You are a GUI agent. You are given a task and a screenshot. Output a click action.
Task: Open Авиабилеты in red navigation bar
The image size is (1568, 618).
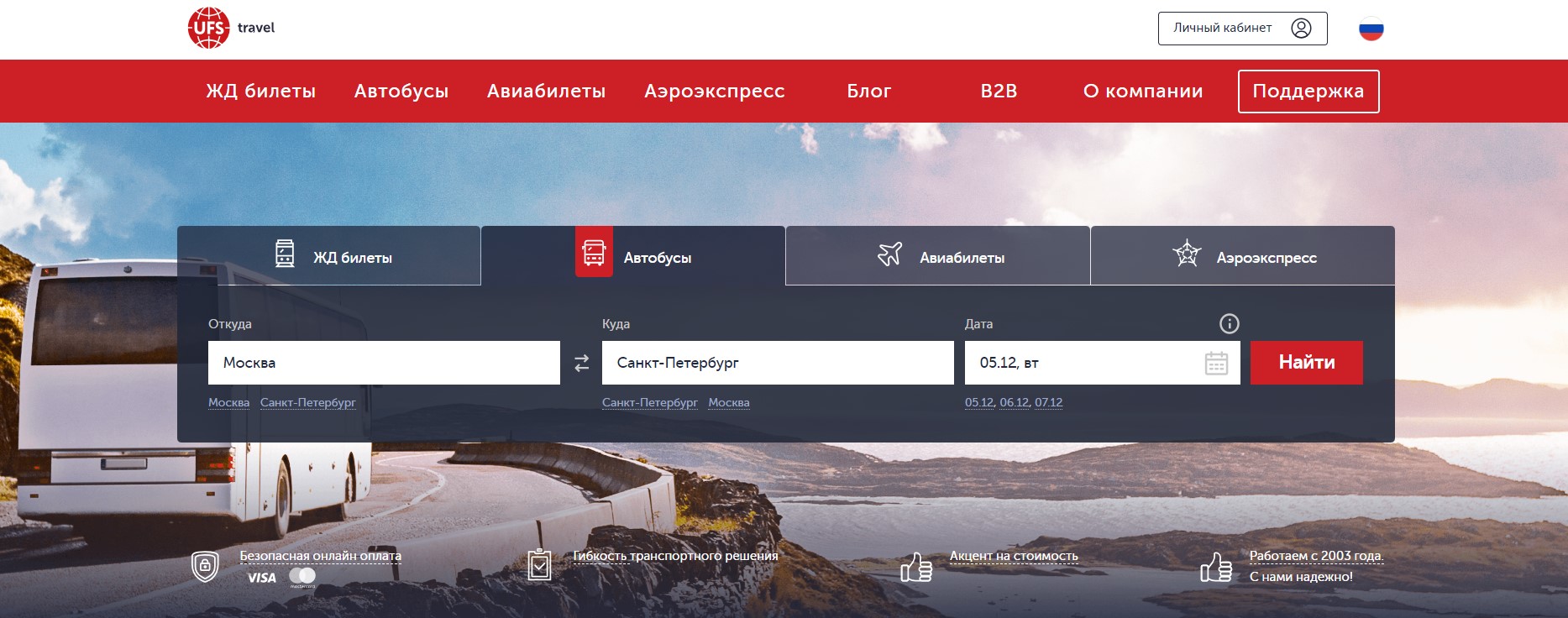click(x=547, y=91)
